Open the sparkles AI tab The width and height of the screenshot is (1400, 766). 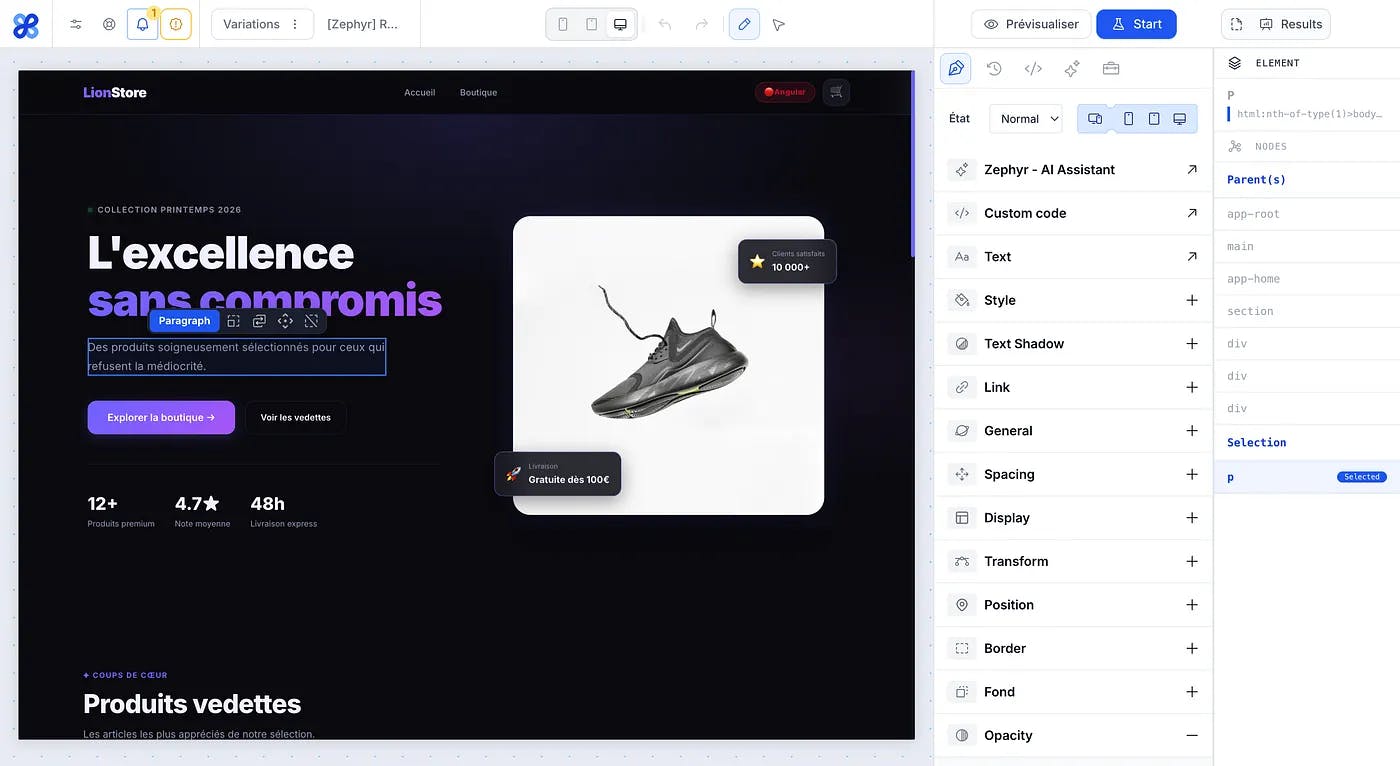click(x=1072, y=68)
